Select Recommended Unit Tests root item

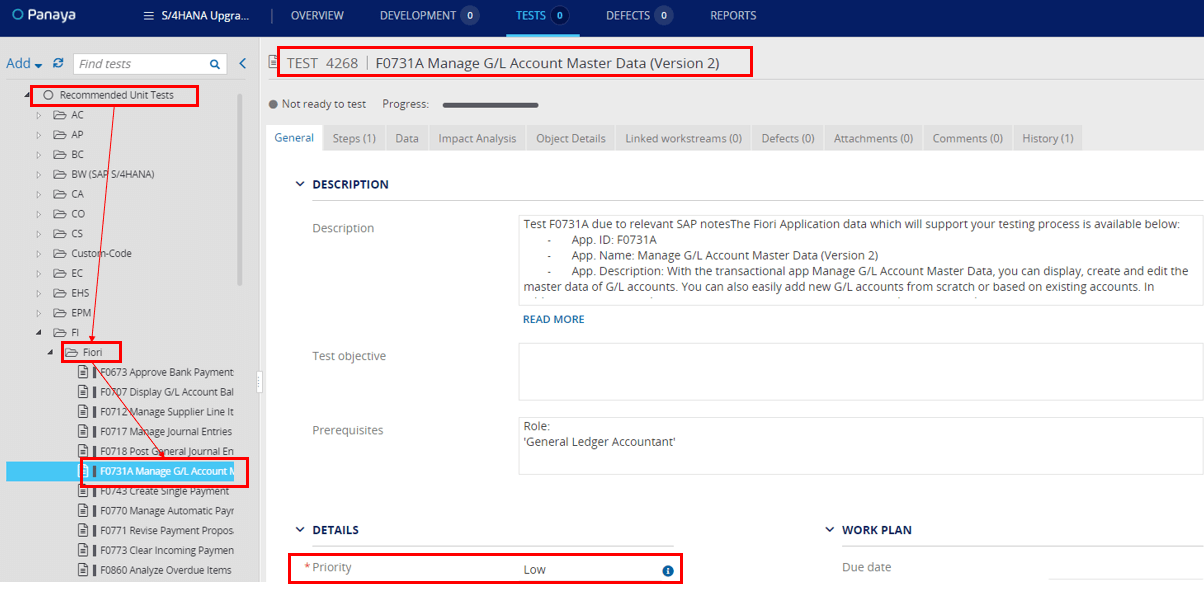click(116, 95)
